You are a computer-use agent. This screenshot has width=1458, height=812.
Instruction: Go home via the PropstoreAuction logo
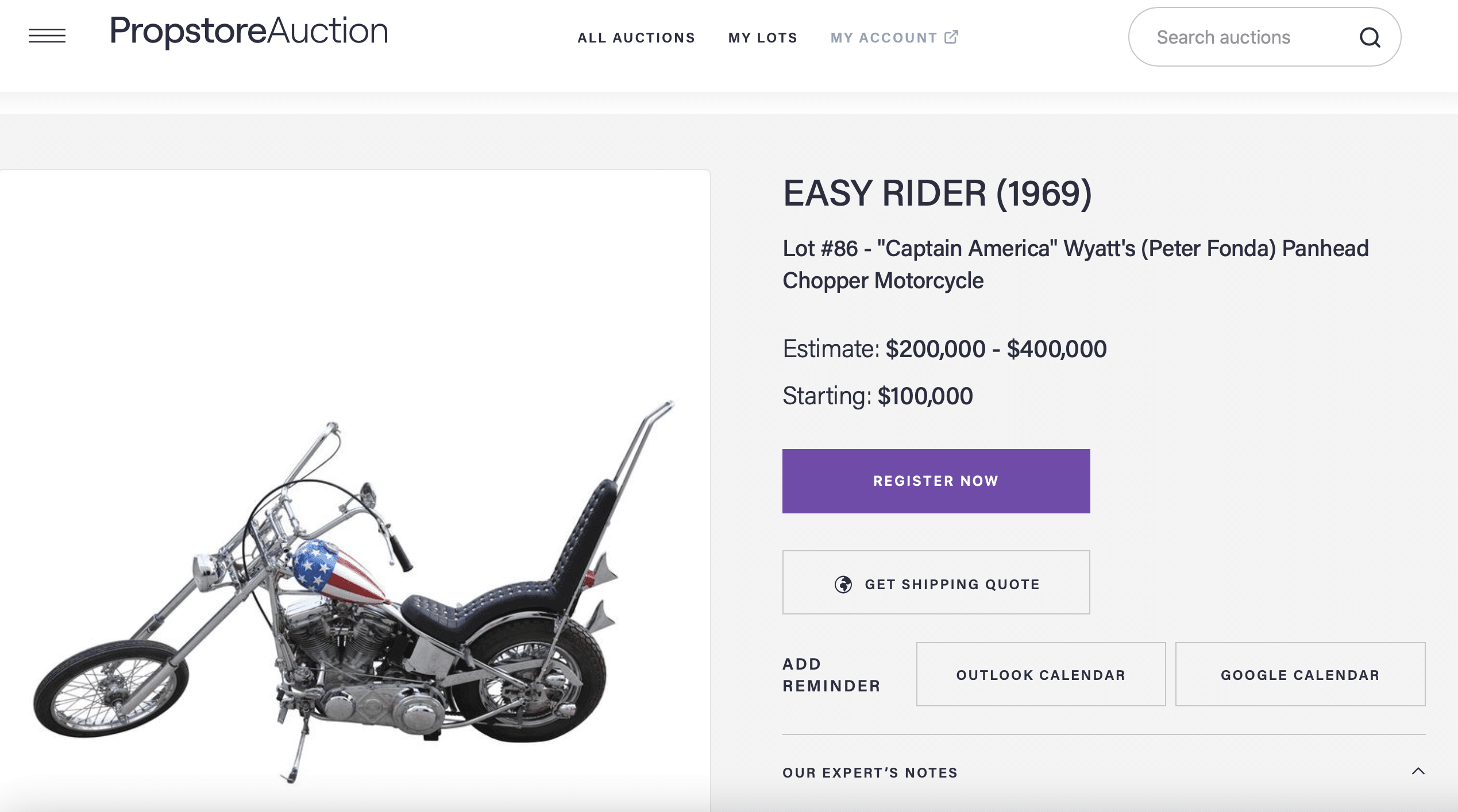(x=249, y=31)
